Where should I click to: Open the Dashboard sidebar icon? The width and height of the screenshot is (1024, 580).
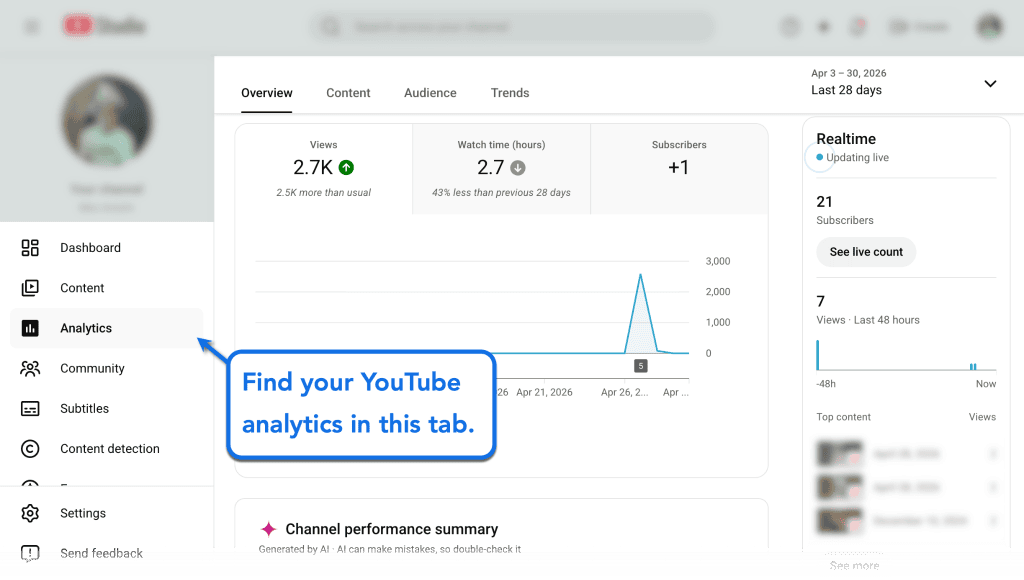tap(30, 248)
